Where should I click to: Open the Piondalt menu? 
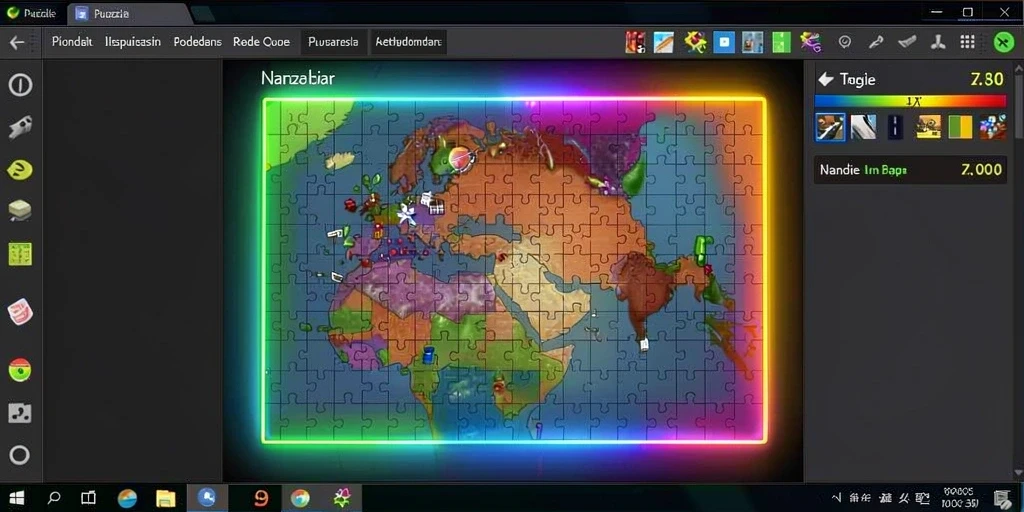click(x=72, y=42)
